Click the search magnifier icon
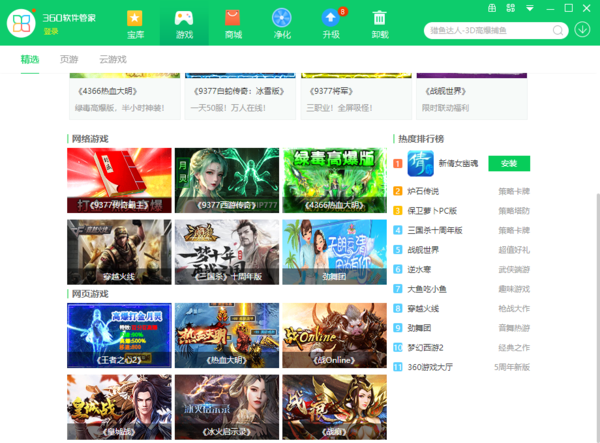 click(x=560, y=29)
